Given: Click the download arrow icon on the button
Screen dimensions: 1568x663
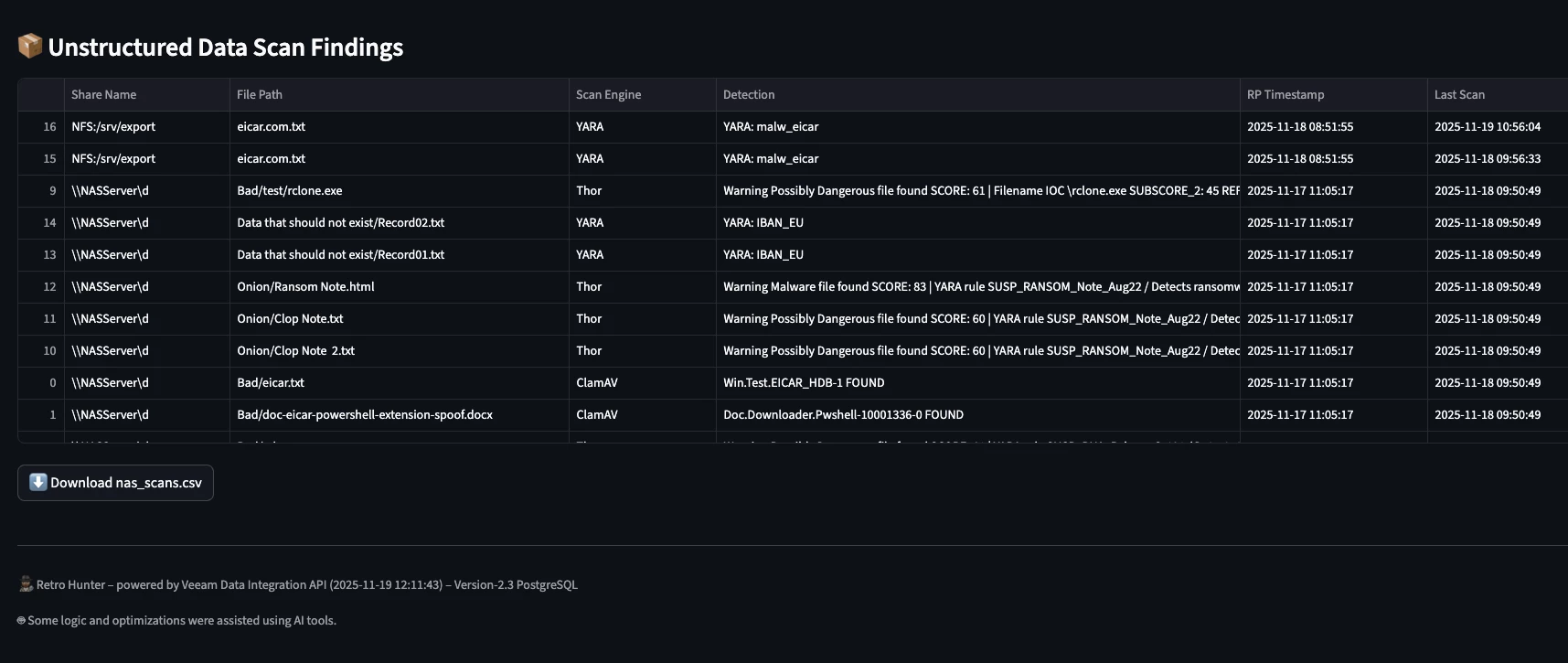Looking at the screenshot, I should 38,482.
